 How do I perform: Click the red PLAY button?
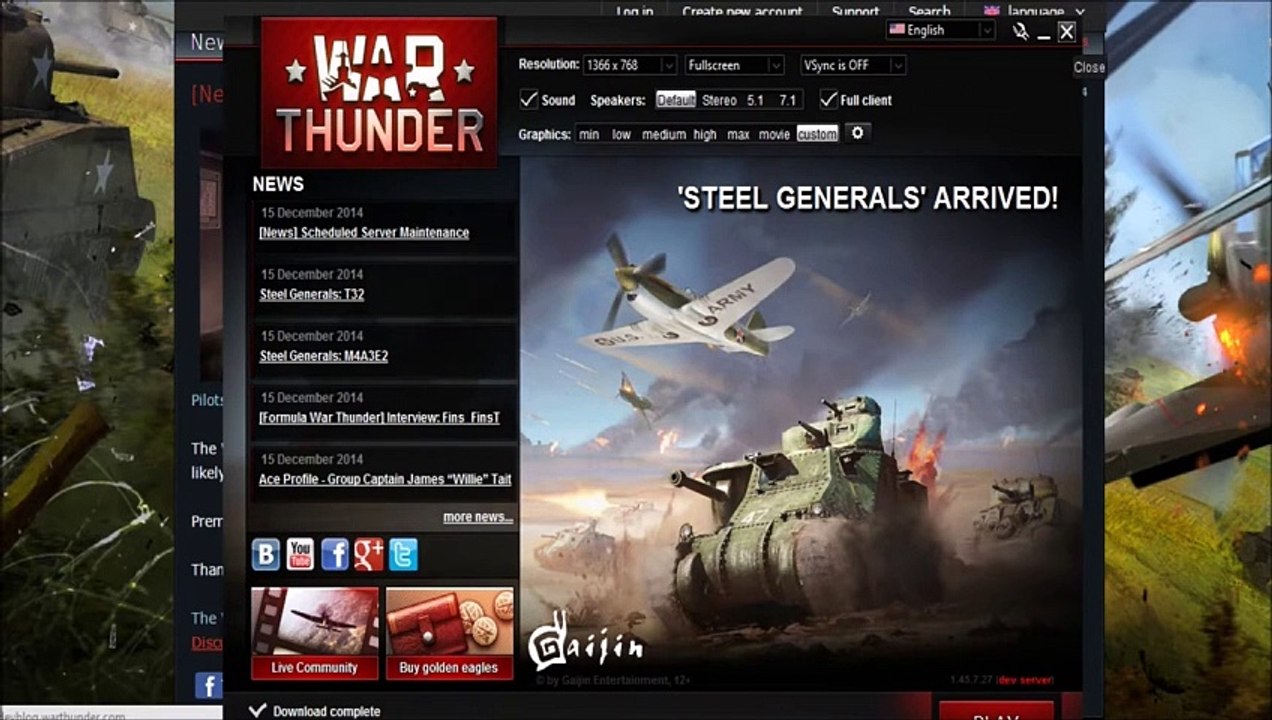click(996, 710)
